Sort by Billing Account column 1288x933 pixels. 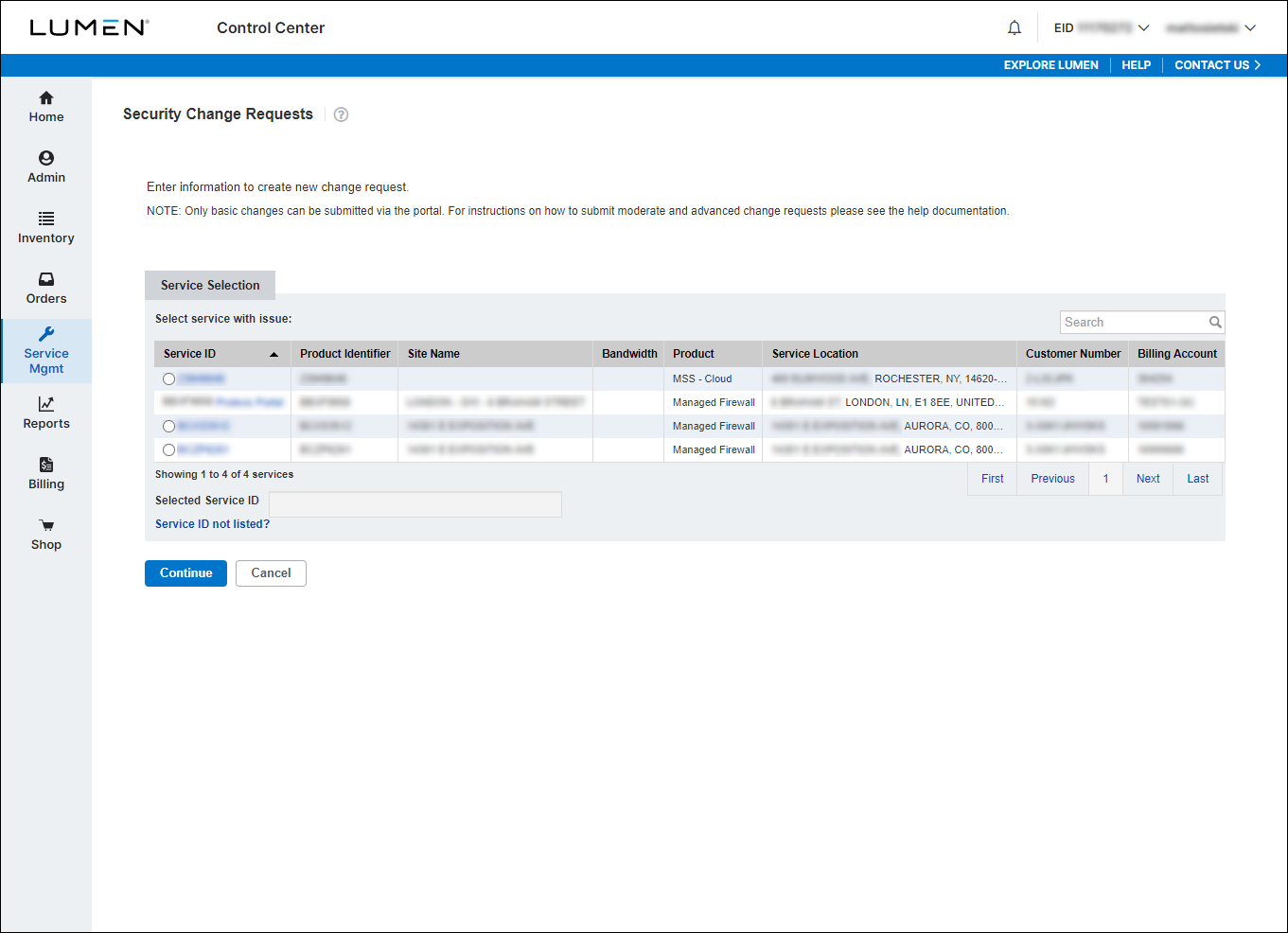click(x=1177, y=354)
